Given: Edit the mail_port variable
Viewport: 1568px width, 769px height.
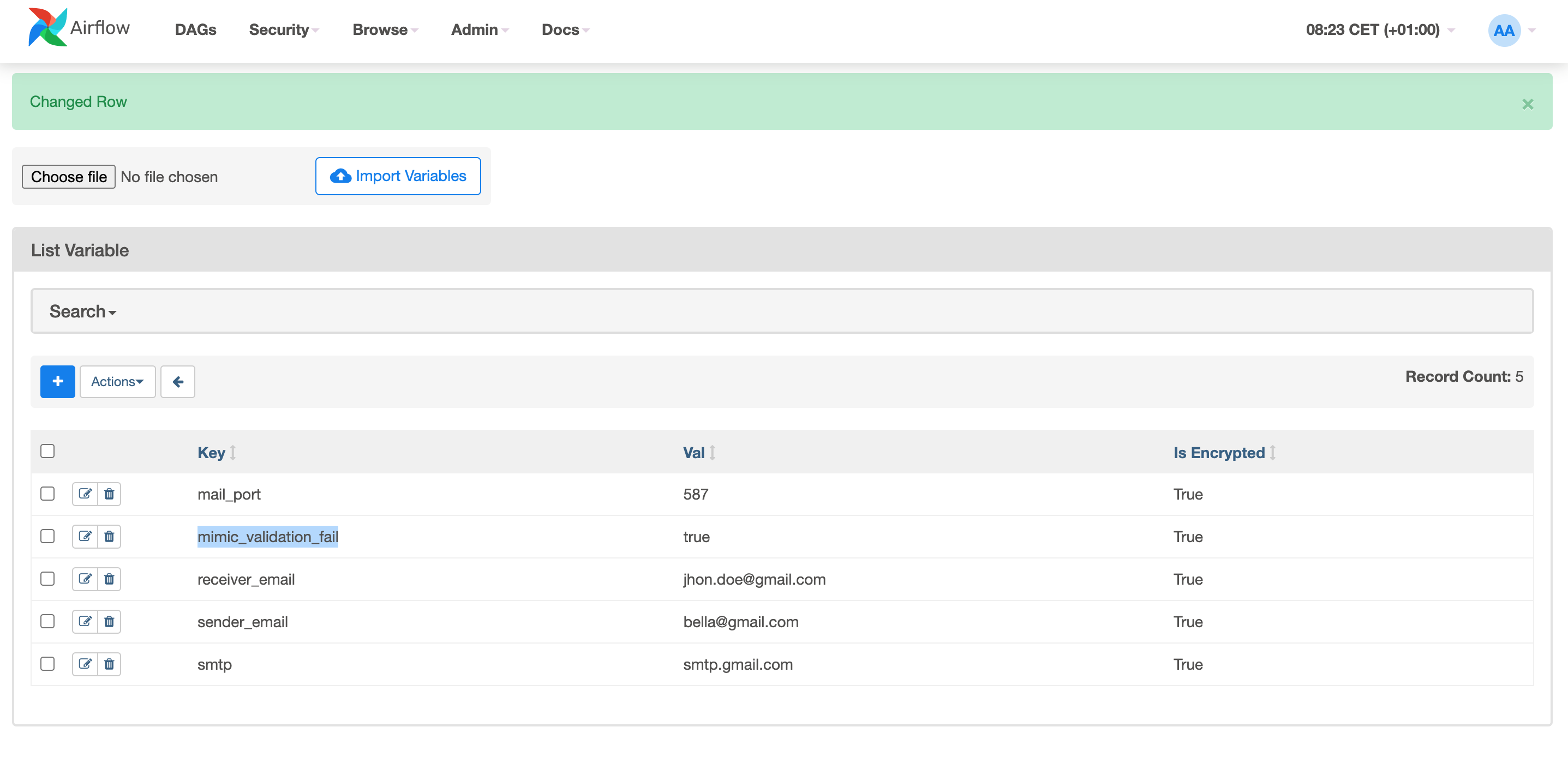Looking at the screenshot, I should point(85,494).
